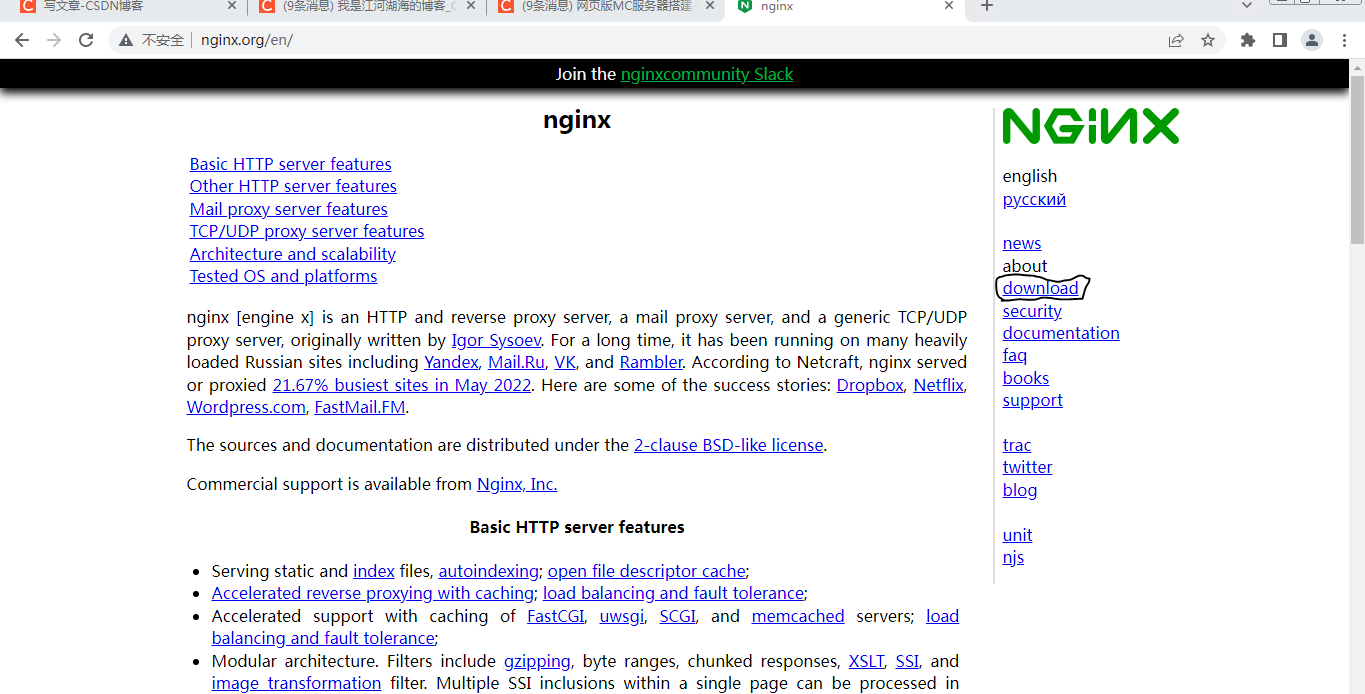
Task: Click the NGINX logo
Action: 1091,127
